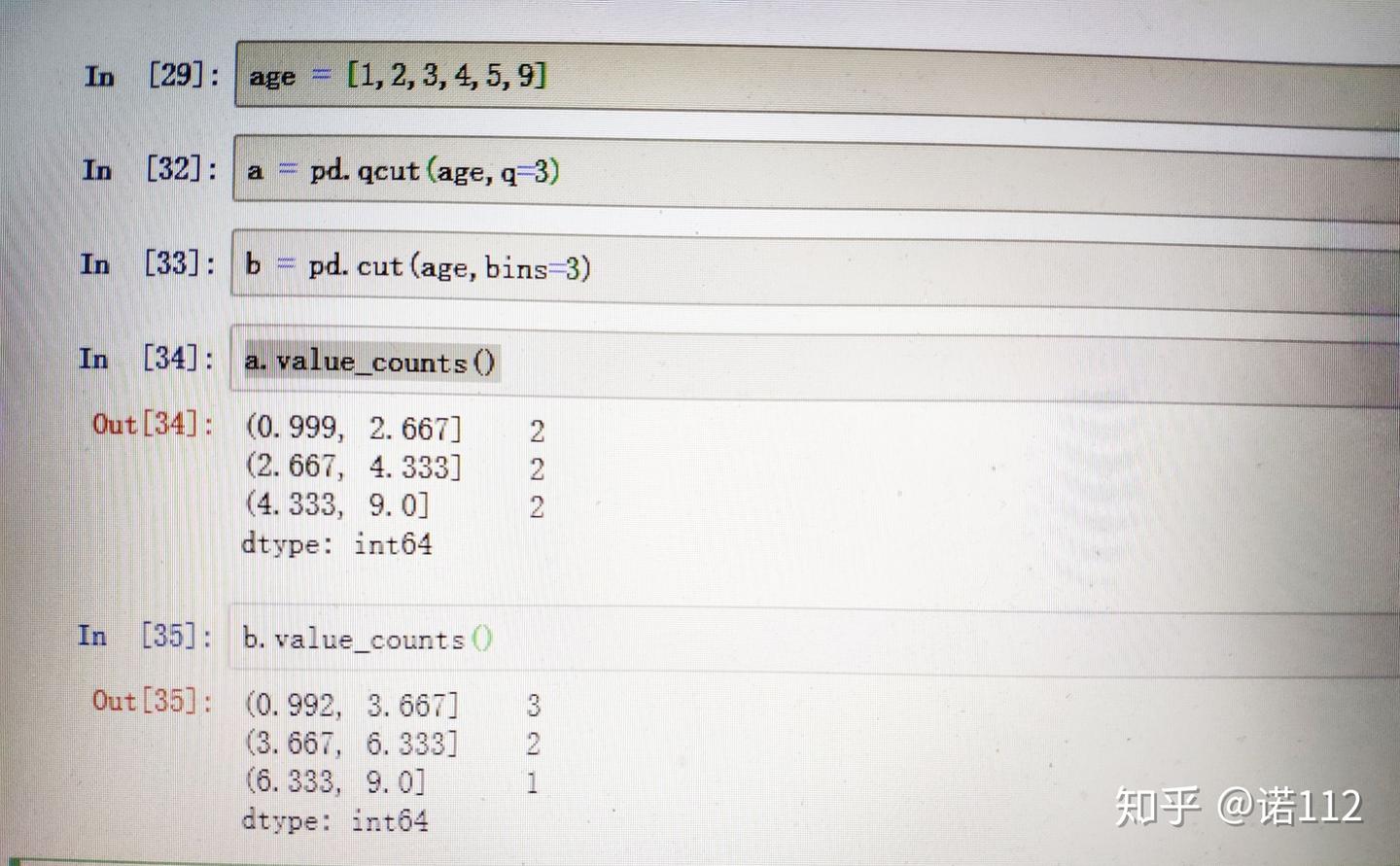Focus the cell with pd.cut(age,bins=3)
The width and height of the screenshot is (1400, 866).
[x=815, y=272]
